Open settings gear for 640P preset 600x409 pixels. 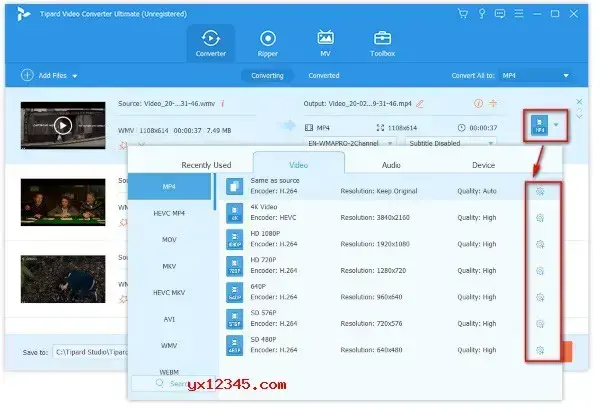click(x=540, y=297)
